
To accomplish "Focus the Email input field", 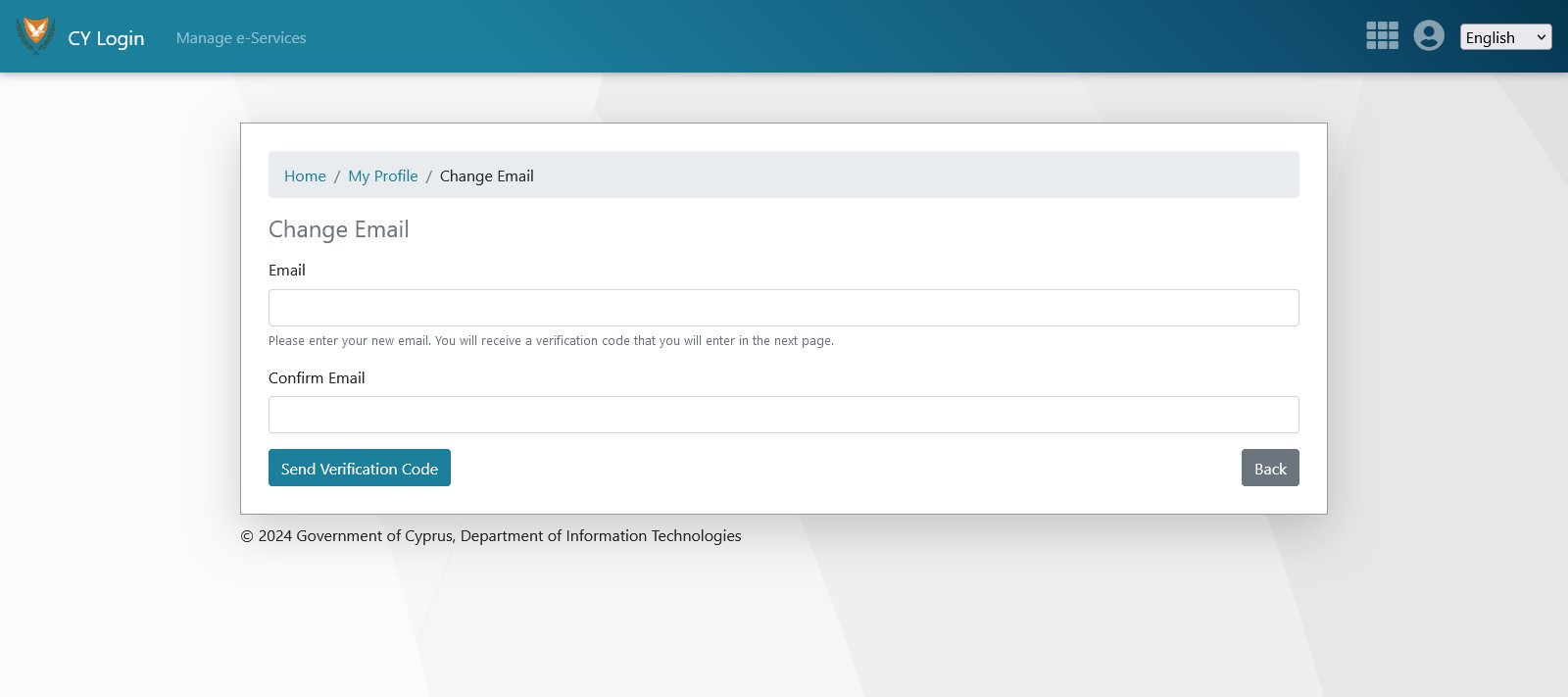I will (x=783, y=308).
